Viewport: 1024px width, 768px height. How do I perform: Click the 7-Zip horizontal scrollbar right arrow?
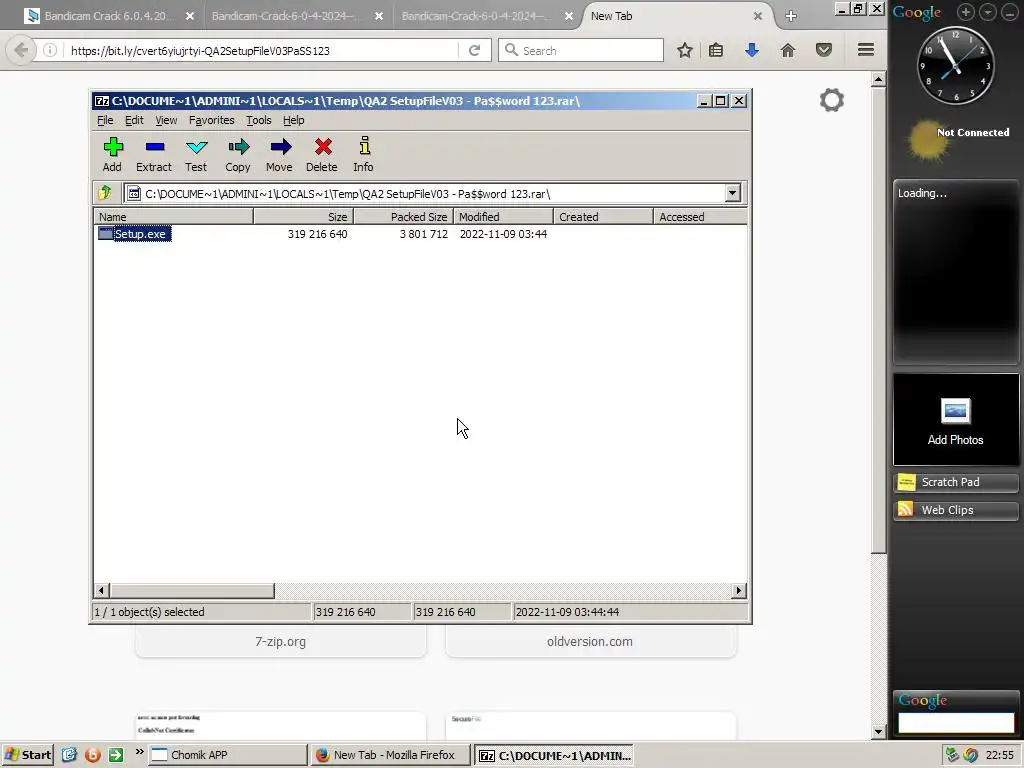[x=739, y=590]
